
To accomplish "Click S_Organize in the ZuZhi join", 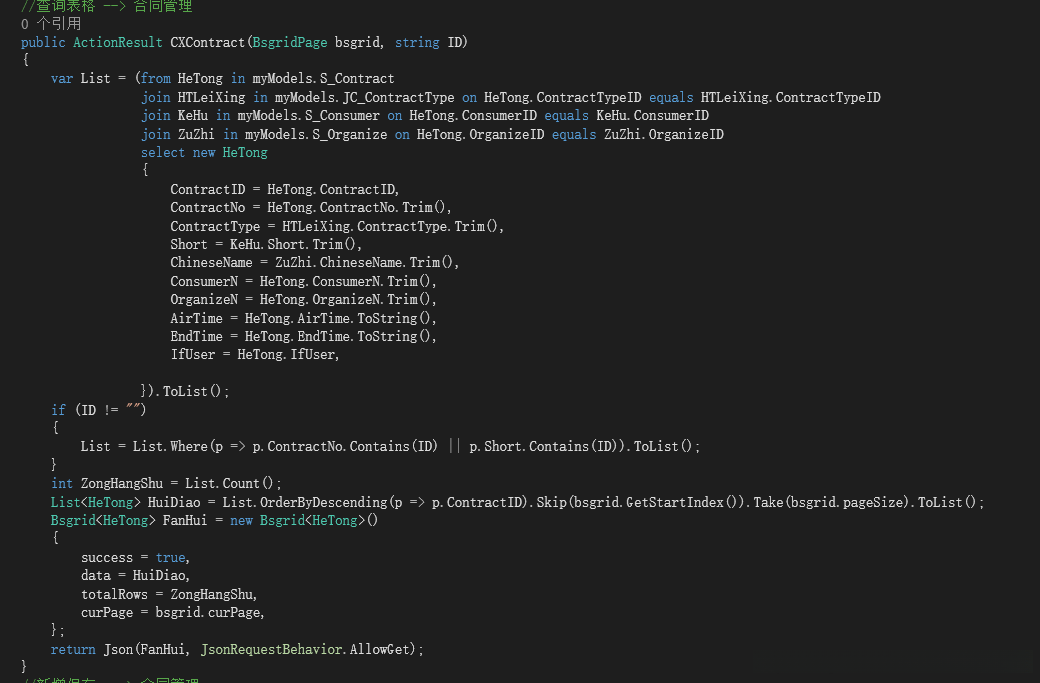I will pos(349,134).
